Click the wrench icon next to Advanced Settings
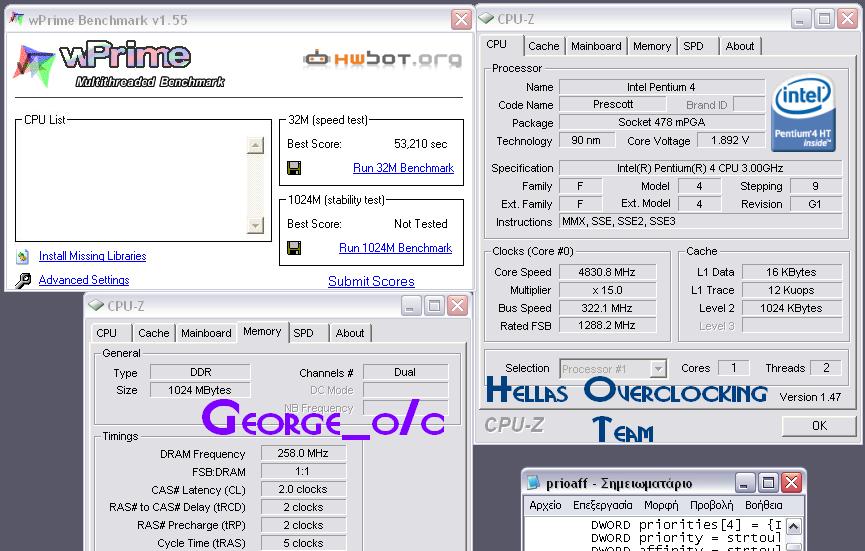The image size is (865, 551). tap(23, 280)
